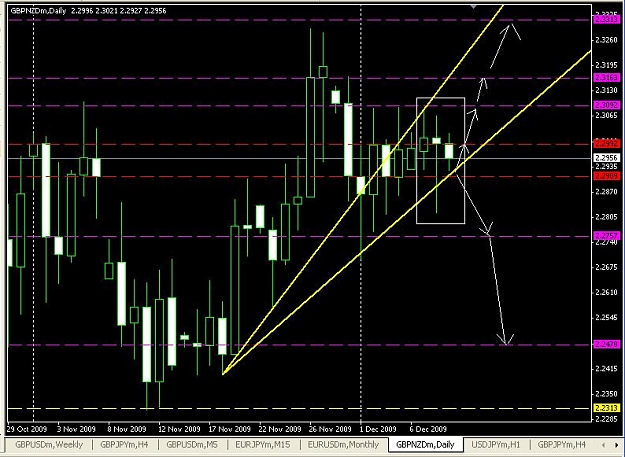Image resolution: width=625 pixels, height=457 pixels.
Task: Click the chart shift triangle marker
Action: point(473,6)
